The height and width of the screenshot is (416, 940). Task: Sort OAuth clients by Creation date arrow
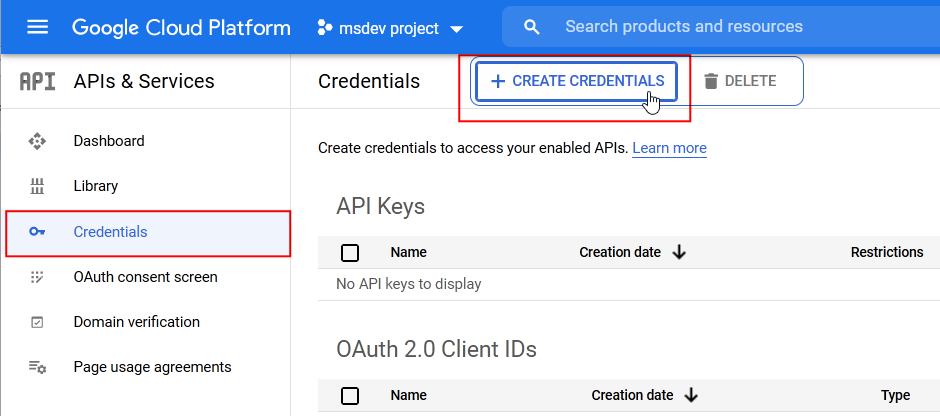[691, 396]
